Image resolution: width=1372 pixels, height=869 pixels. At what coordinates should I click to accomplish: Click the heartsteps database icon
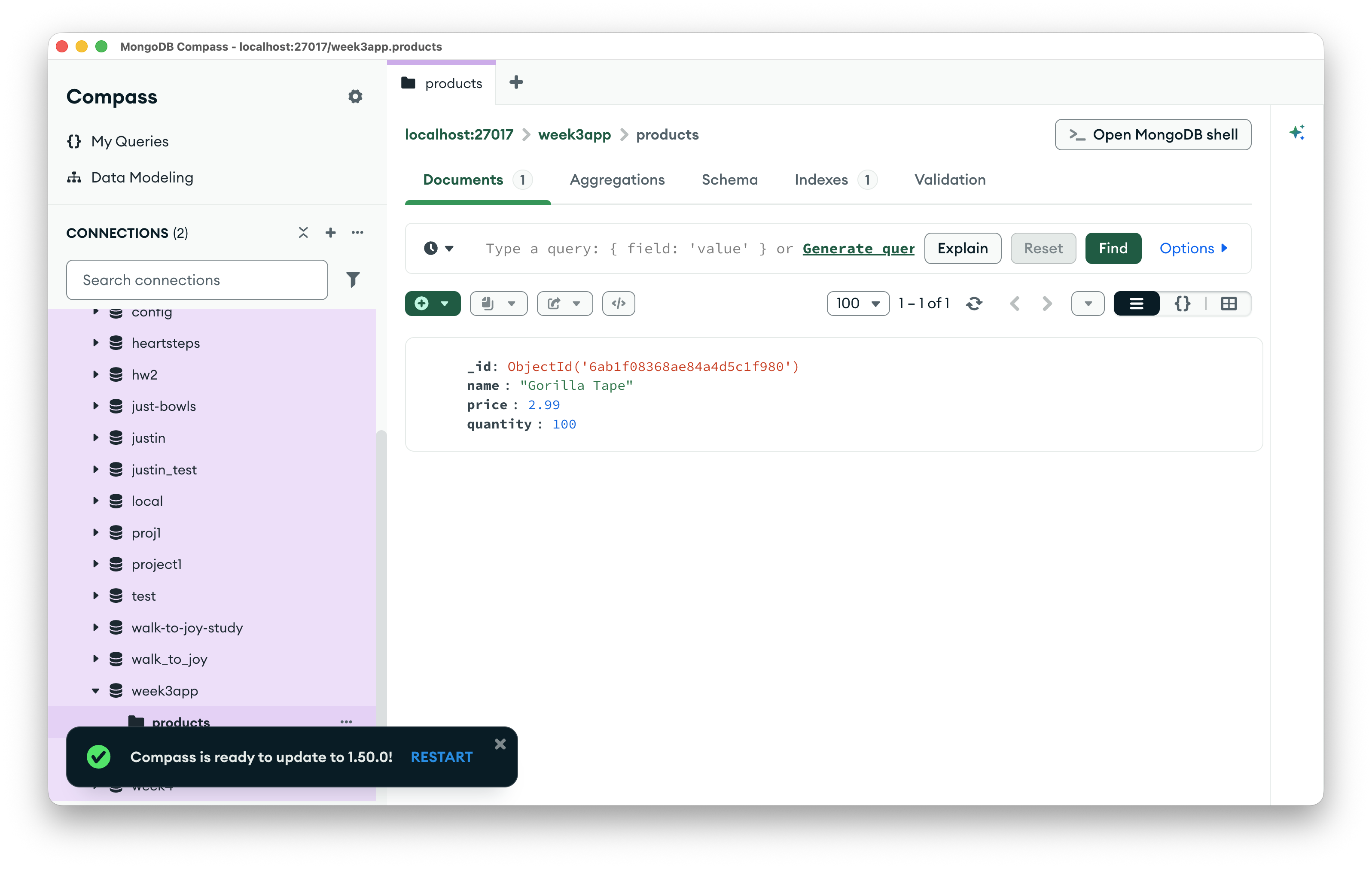click(116, 343)
